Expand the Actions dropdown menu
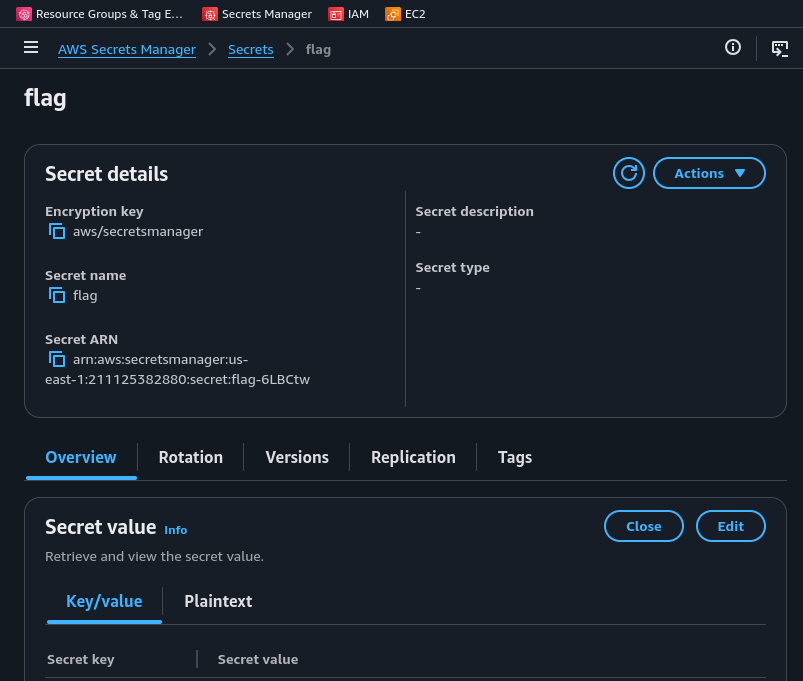 point(709,173)
